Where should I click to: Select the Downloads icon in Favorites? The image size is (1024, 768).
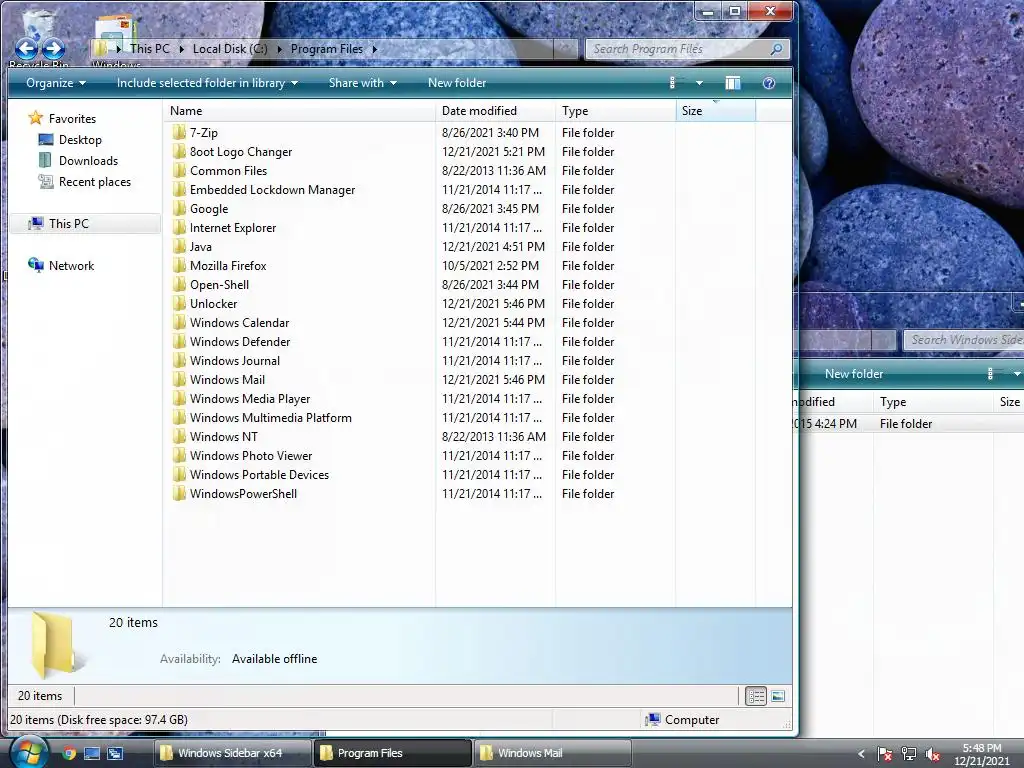(46, 160)
